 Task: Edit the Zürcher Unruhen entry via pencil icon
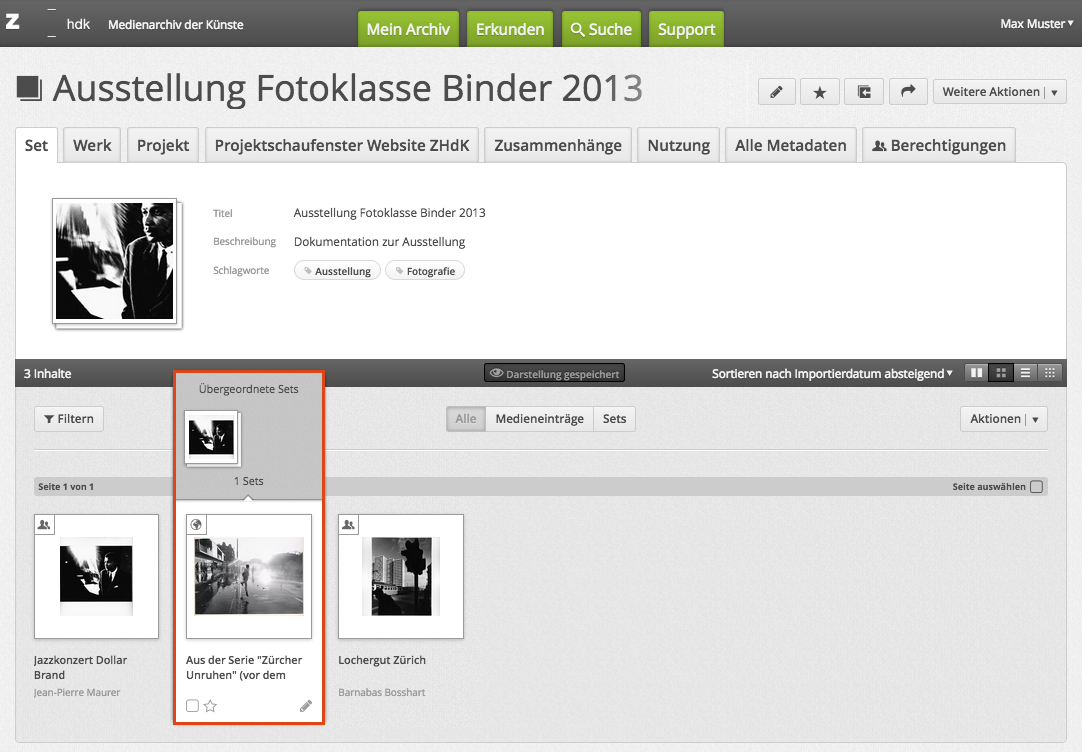(x=306, y=706)
